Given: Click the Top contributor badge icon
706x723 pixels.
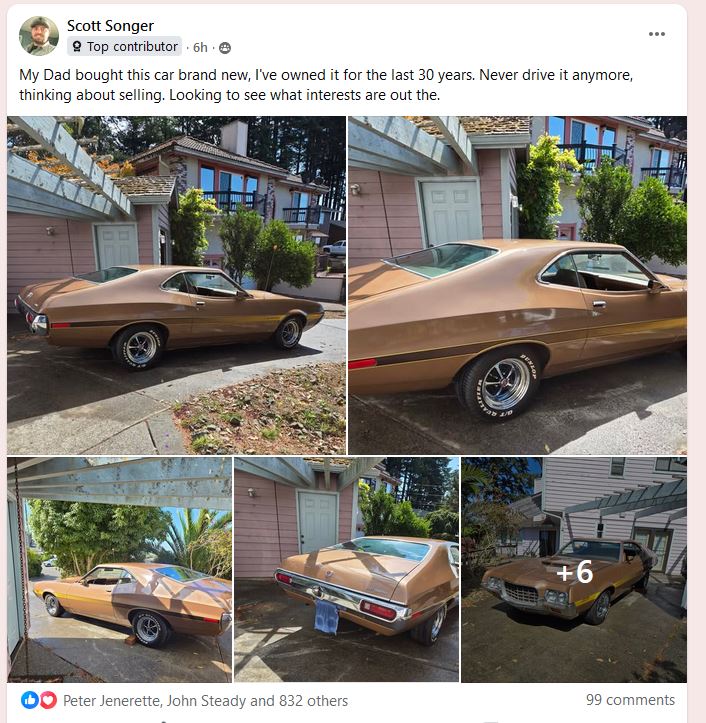Looking at the screenshot, I should click(77, 46).
